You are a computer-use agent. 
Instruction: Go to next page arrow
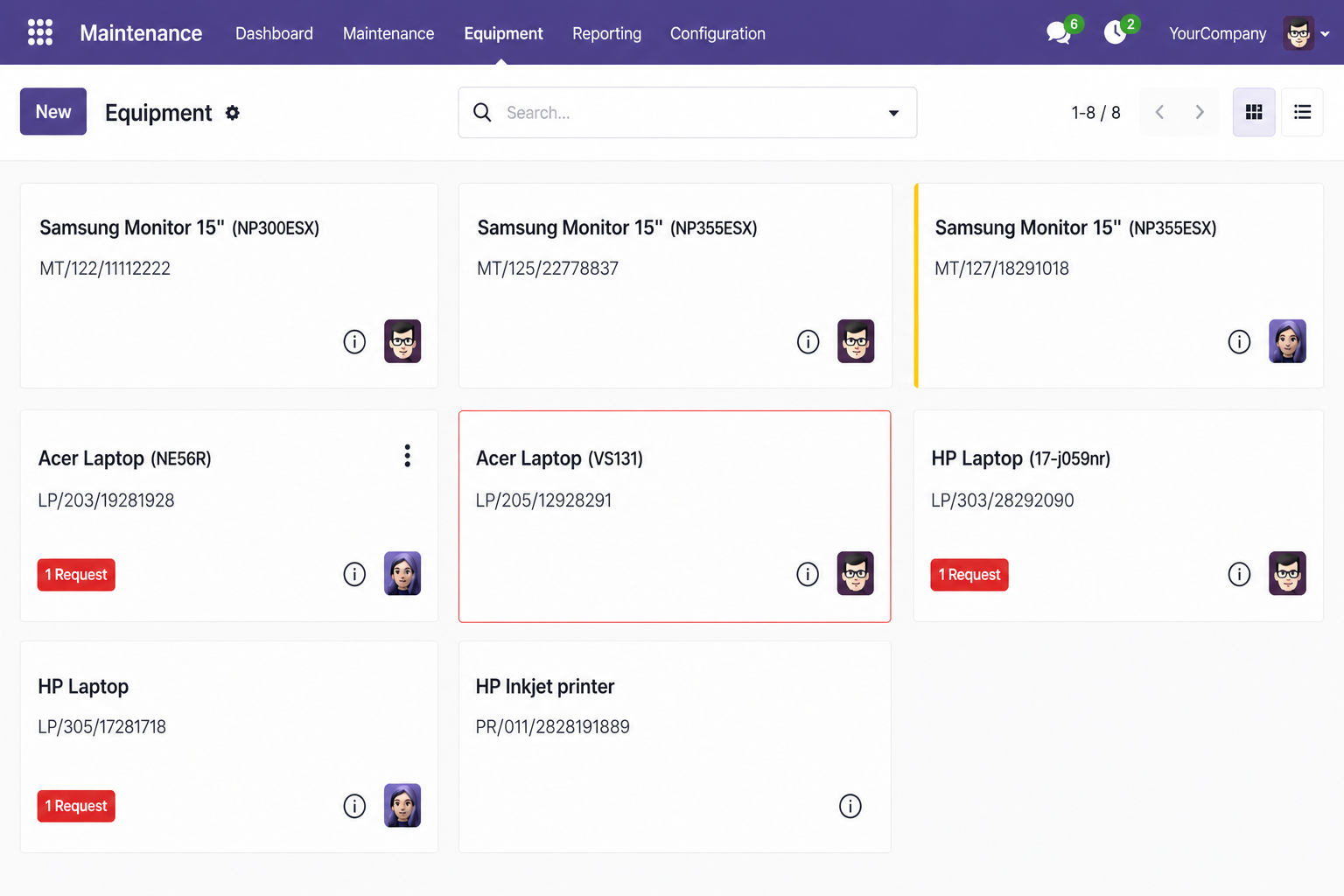pos(1200,112)
